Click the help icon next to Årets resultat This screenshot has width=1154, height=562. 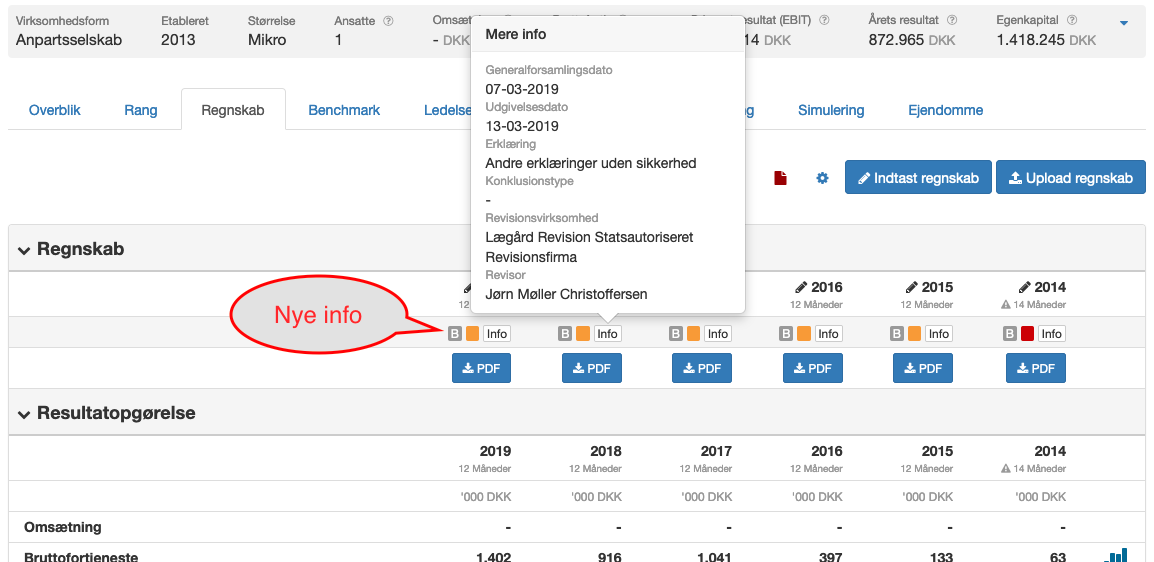952,21
